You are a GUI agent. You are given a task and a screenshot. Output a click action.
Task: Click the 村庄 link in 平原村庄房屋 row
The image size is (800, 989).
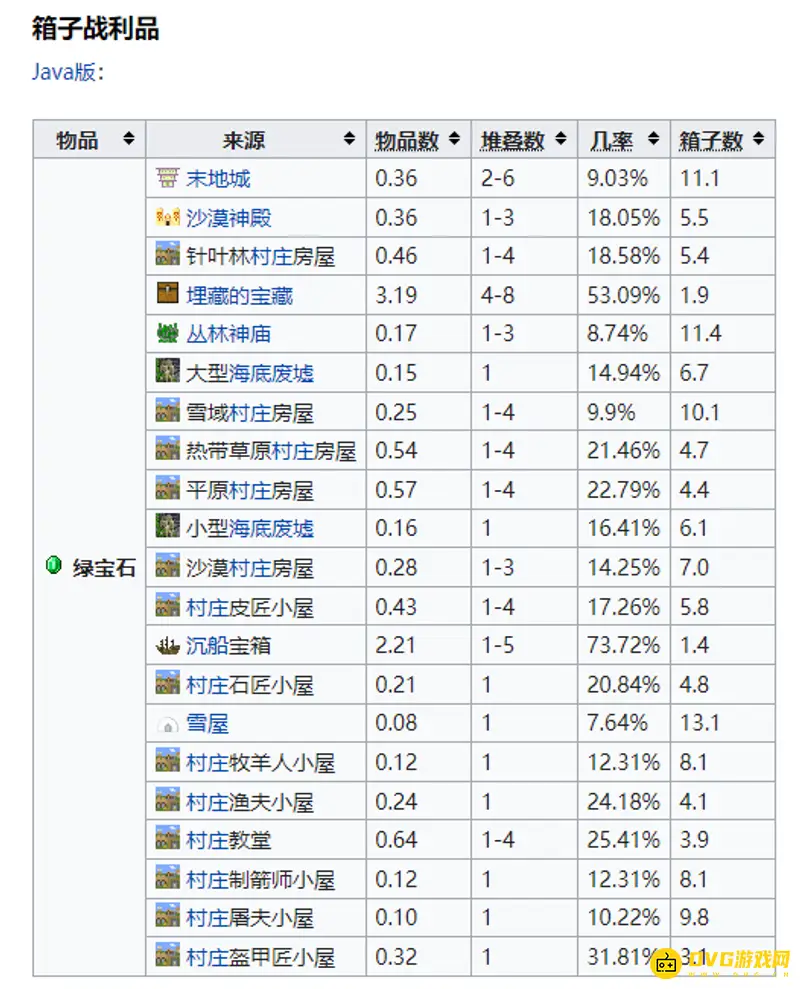250,490
